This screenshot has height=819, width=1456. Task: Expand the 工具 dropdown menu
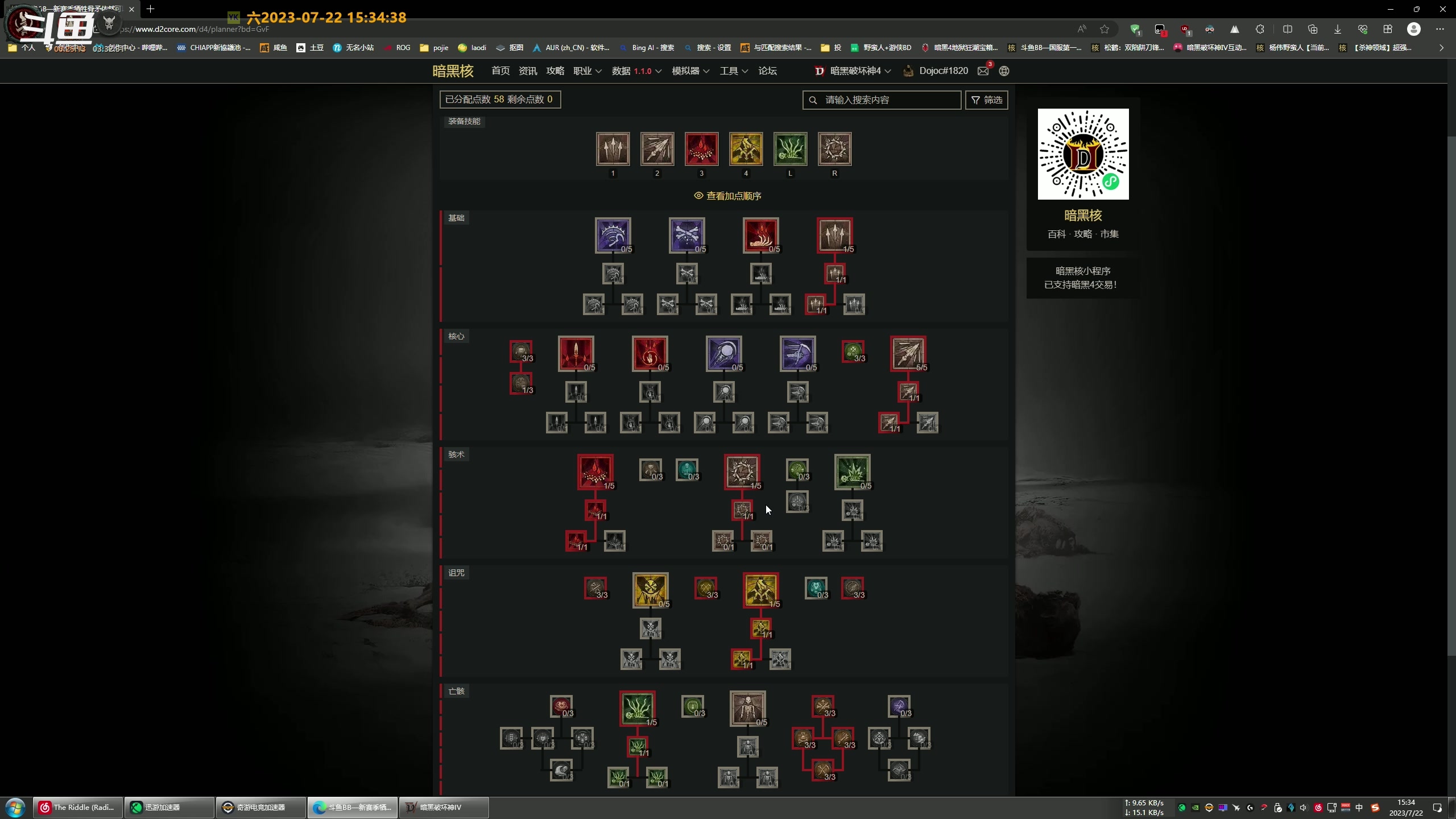[x=734, y=71]
